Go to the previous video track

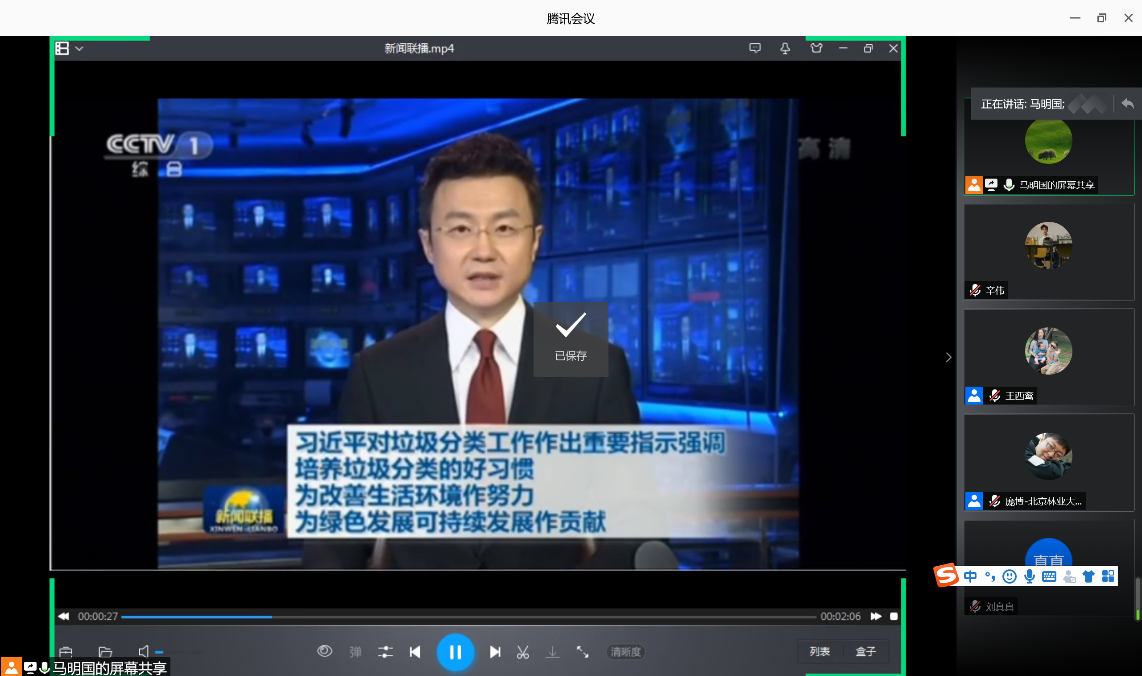tap(415, 652)
